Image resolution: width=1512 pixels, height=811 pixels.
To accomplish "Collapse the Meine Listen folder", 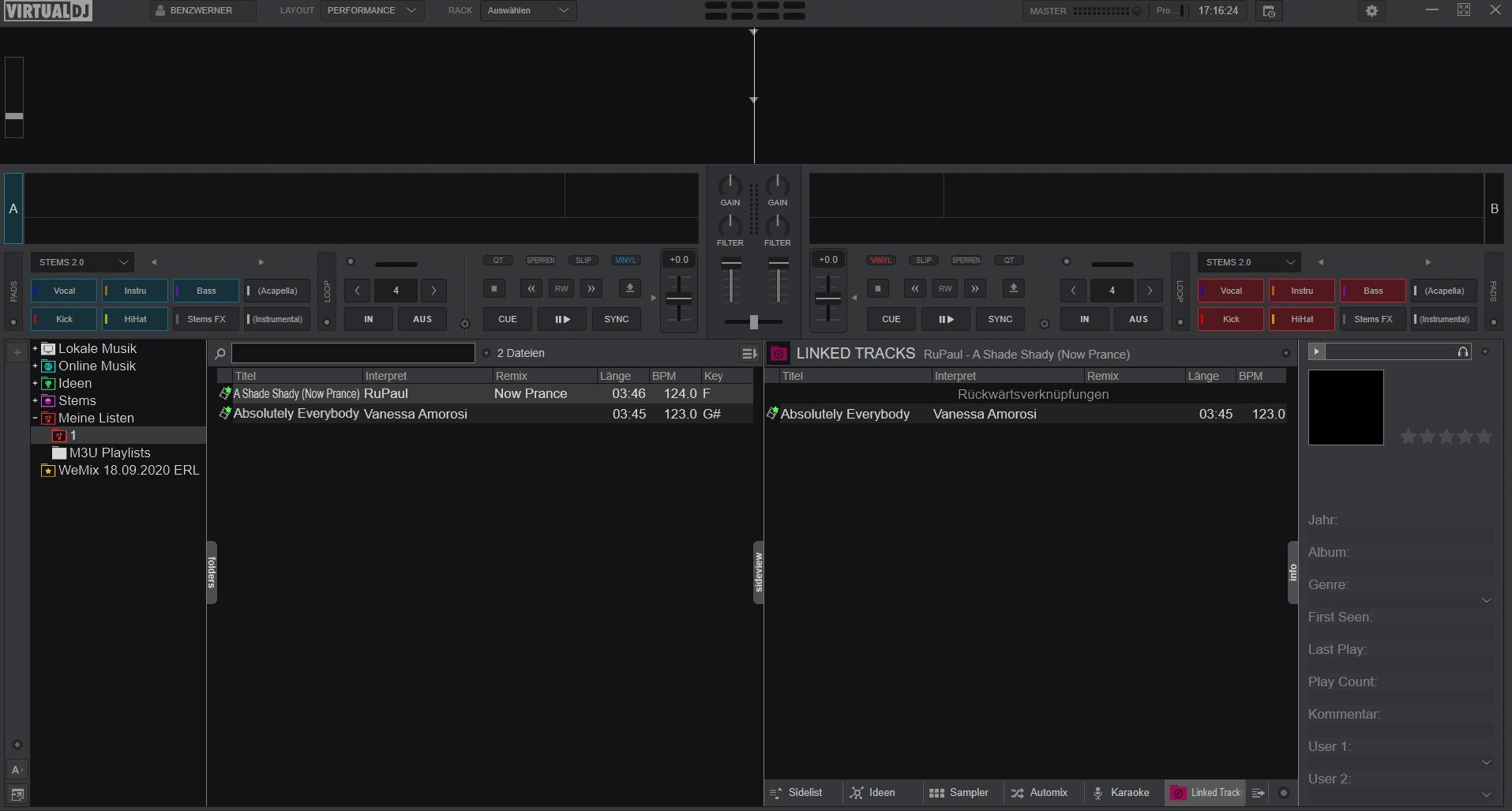I will (x=35, y=418).
